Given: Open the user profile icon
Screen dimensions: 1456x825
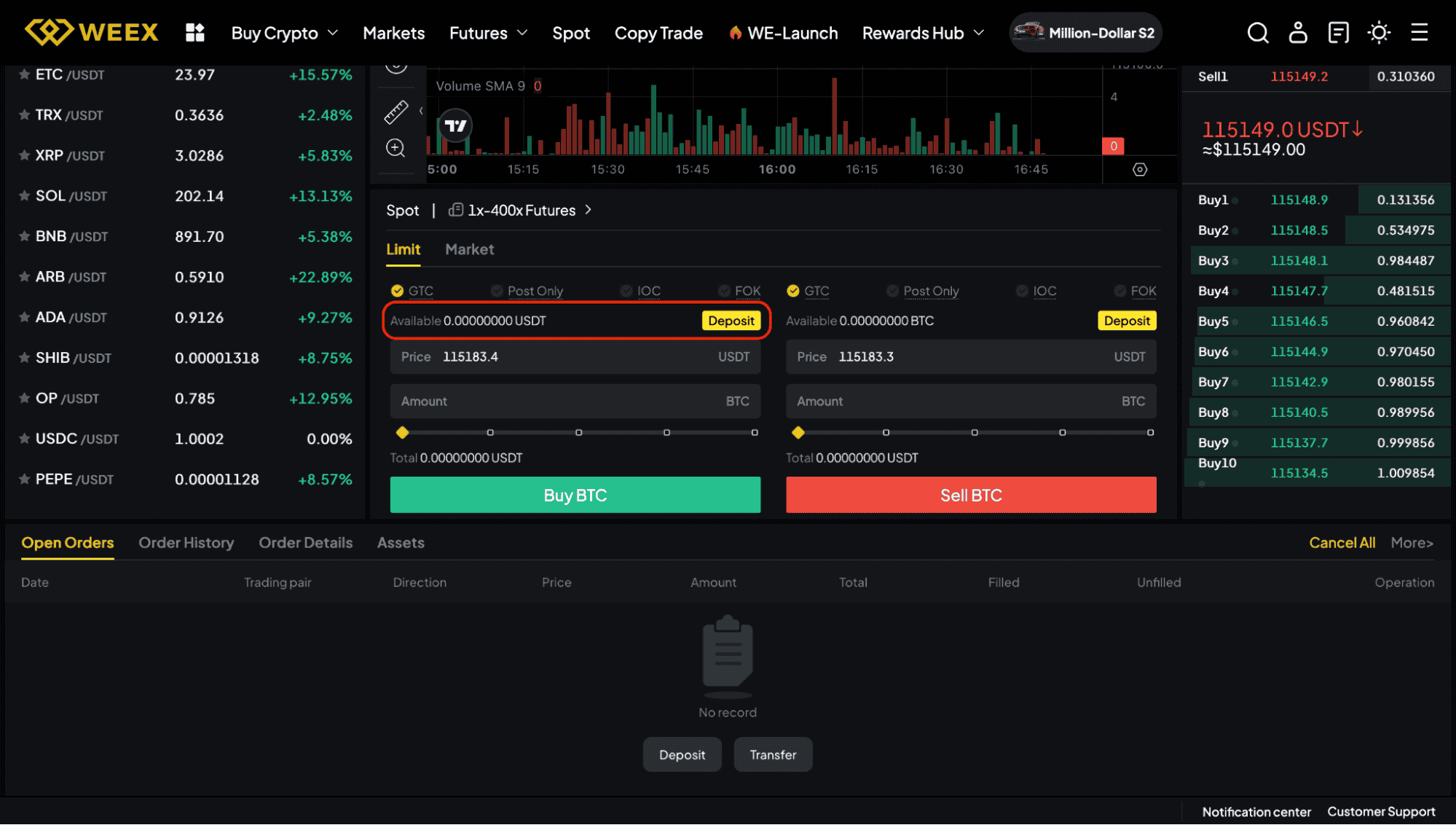Looking at the screenshot, I should pyautogui.click(x=1298, y=33).
